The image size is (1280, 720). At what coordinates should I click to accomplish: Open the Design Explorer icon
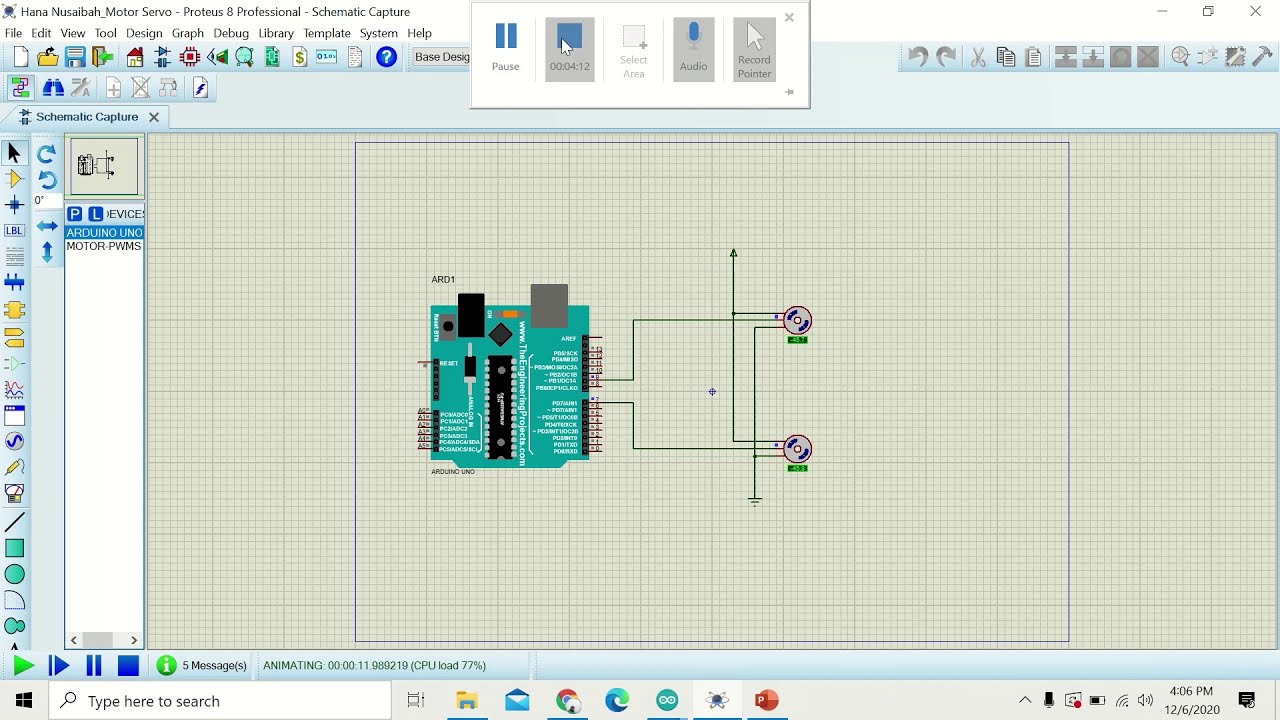pyautogui.click(x=272, y=57)
